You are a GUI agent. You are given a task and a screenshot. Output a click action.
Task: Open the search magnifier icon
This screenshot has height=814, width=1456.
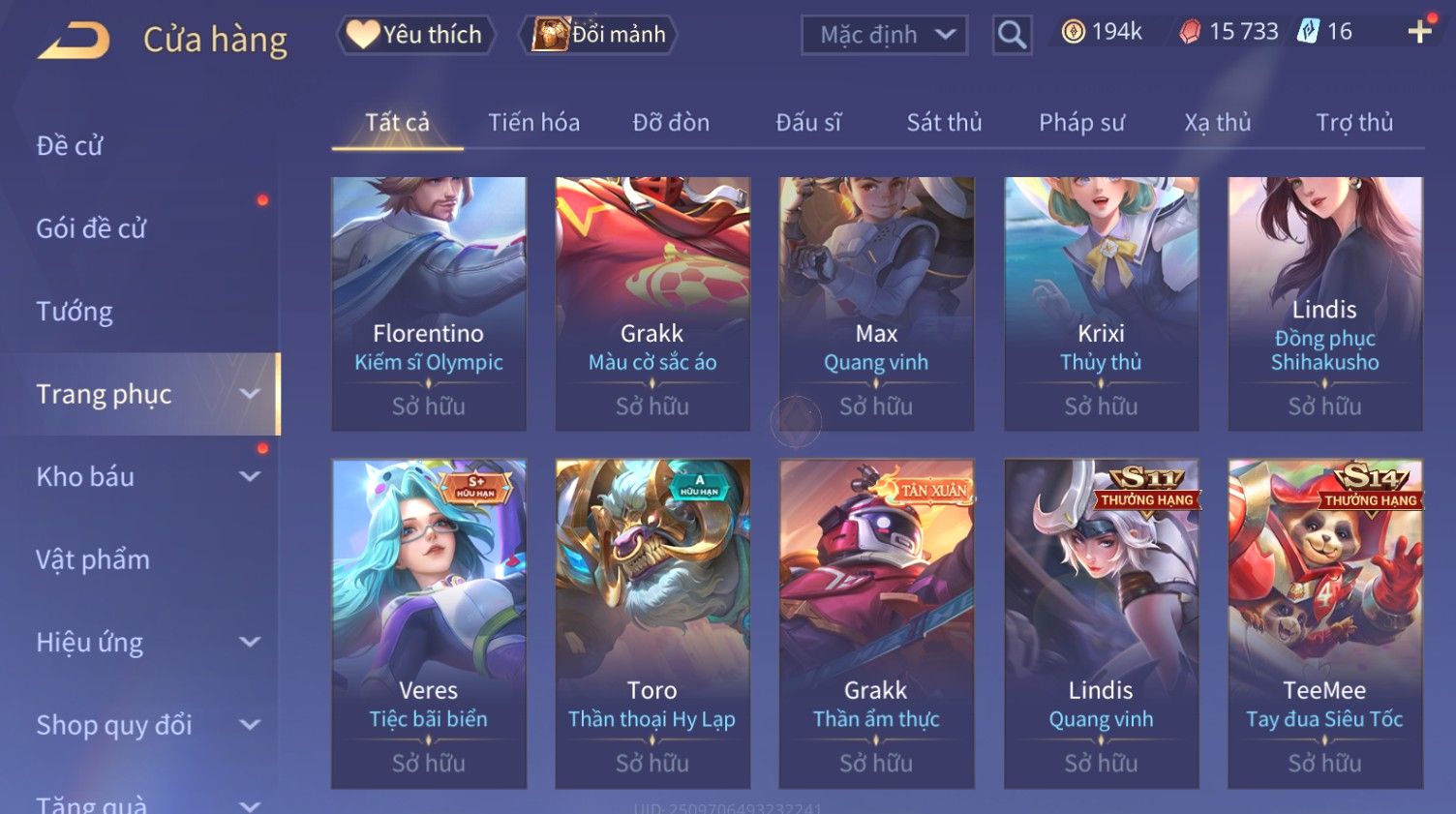pos(1012,35)
